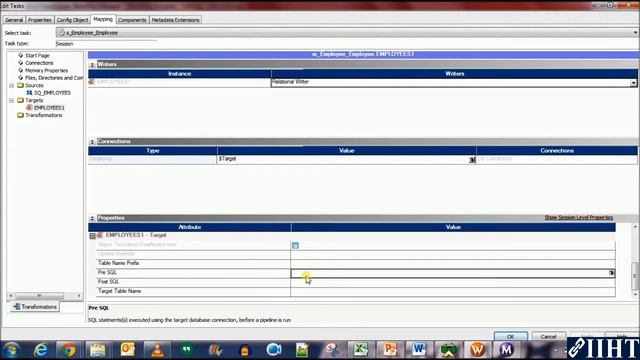The width and height of the screenshot is (640, 360).
Task: Collapse EMPLOYEES1 - Target properties group
Action: coord(92,236)
